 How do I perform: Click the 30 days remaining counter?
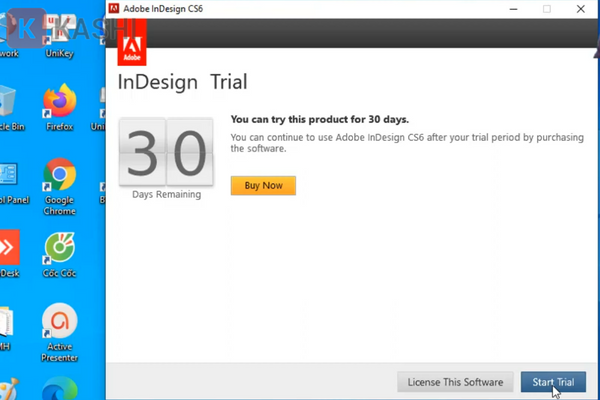[x=166, y=153]
